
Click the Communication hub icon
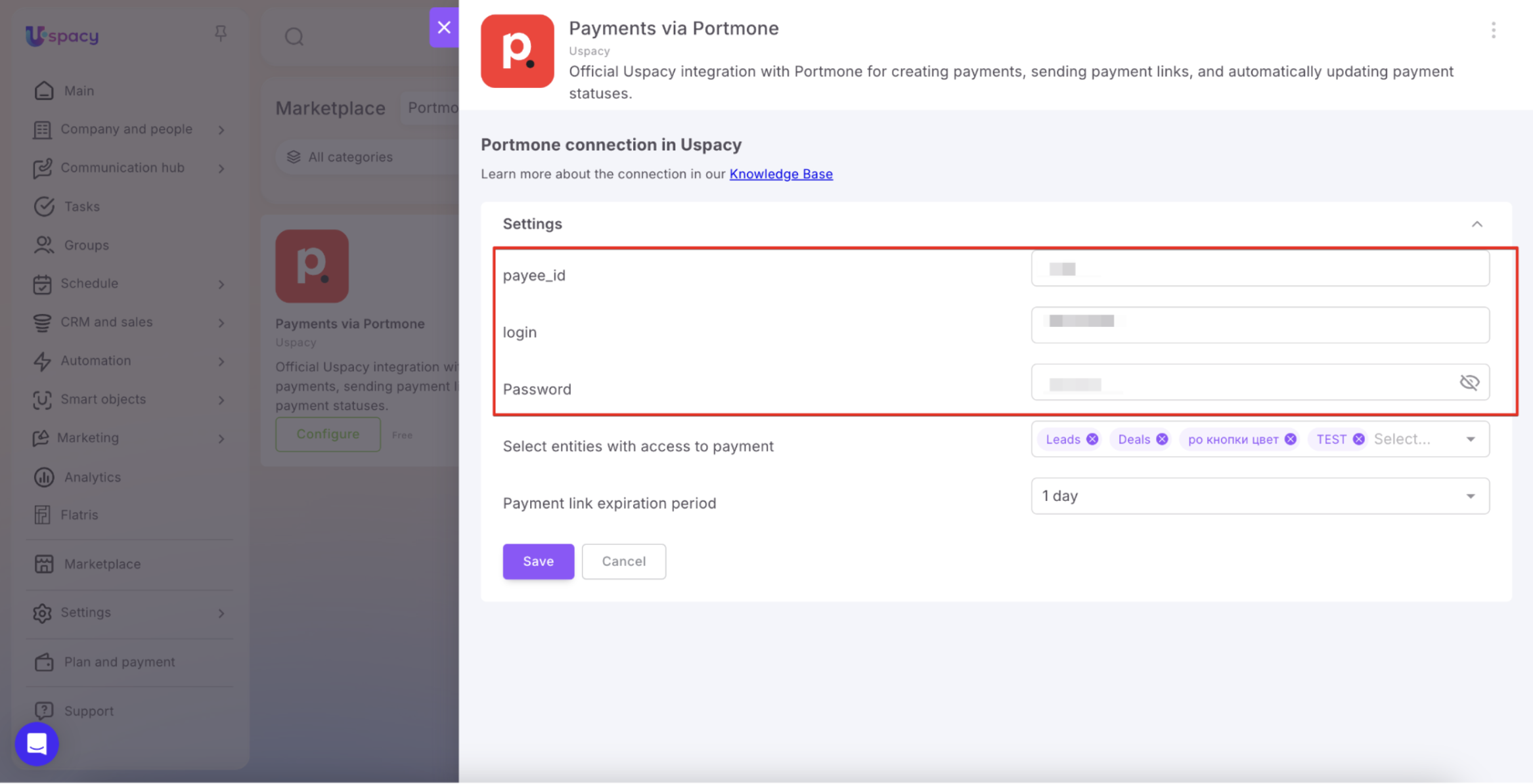pos(42,168)
